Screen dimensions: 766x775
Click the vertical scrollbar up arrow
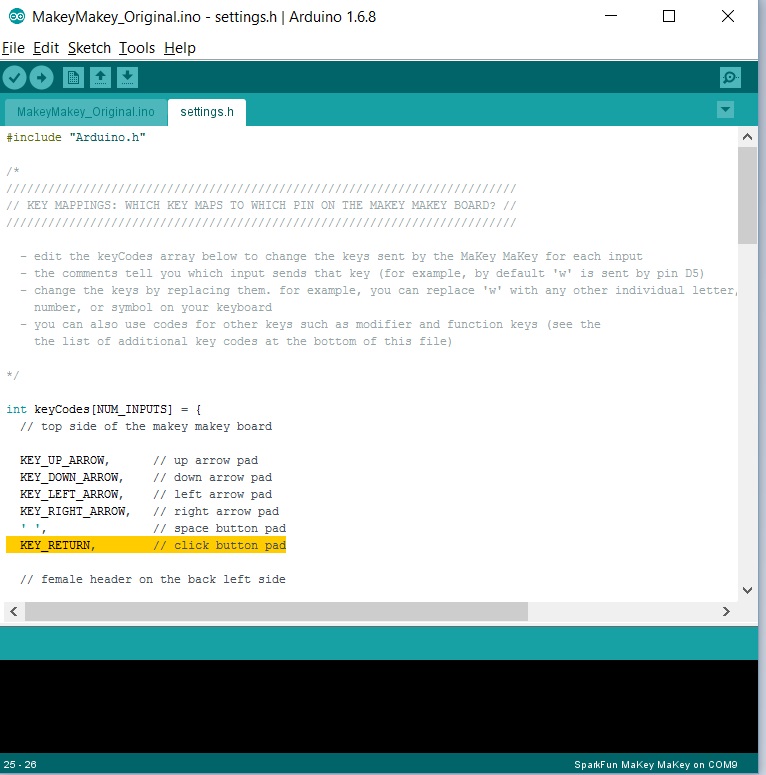[x=747, y=137]
